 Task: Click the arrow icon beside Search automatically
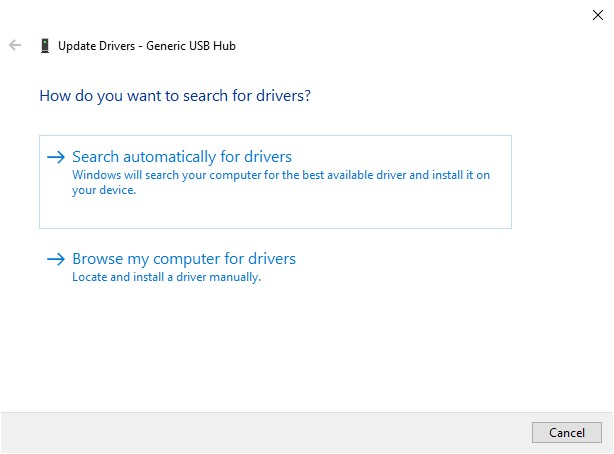coord(56,157)
